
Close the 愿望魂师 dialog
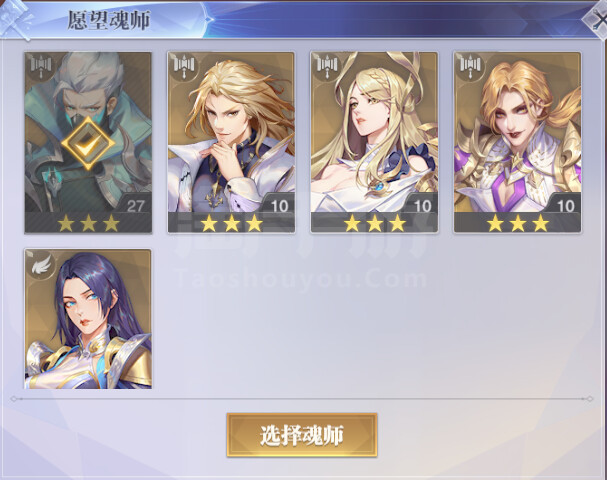(x=597, y=19)
